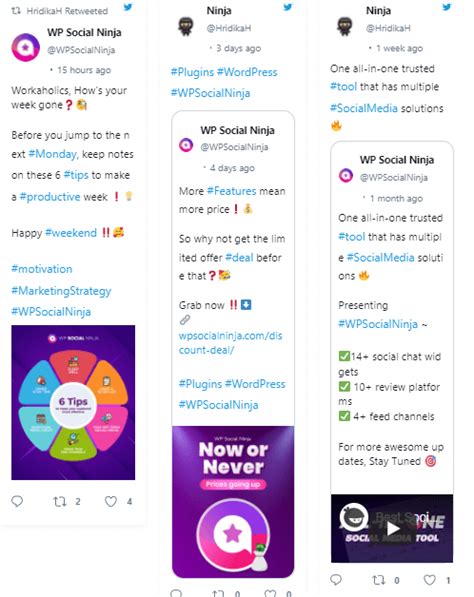
Task: Like the Workaholics tweet with 4 likes
Action: pos(111,501)
